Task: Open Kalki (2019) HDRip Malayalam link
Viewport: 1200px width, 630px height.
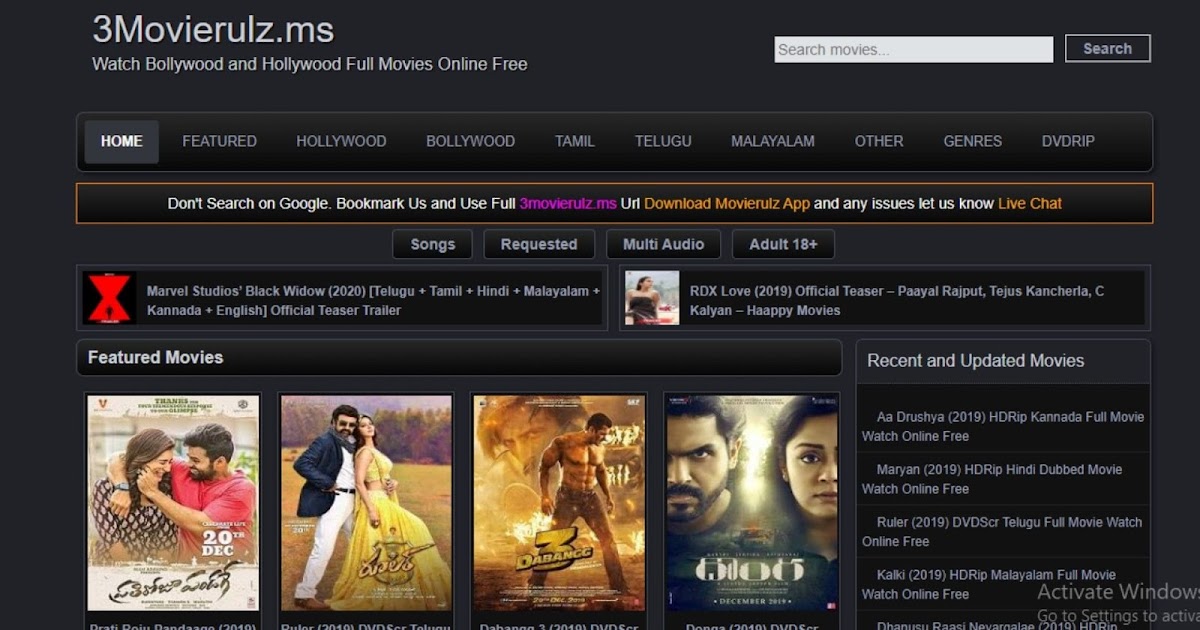Action: (x=989, y=584)
